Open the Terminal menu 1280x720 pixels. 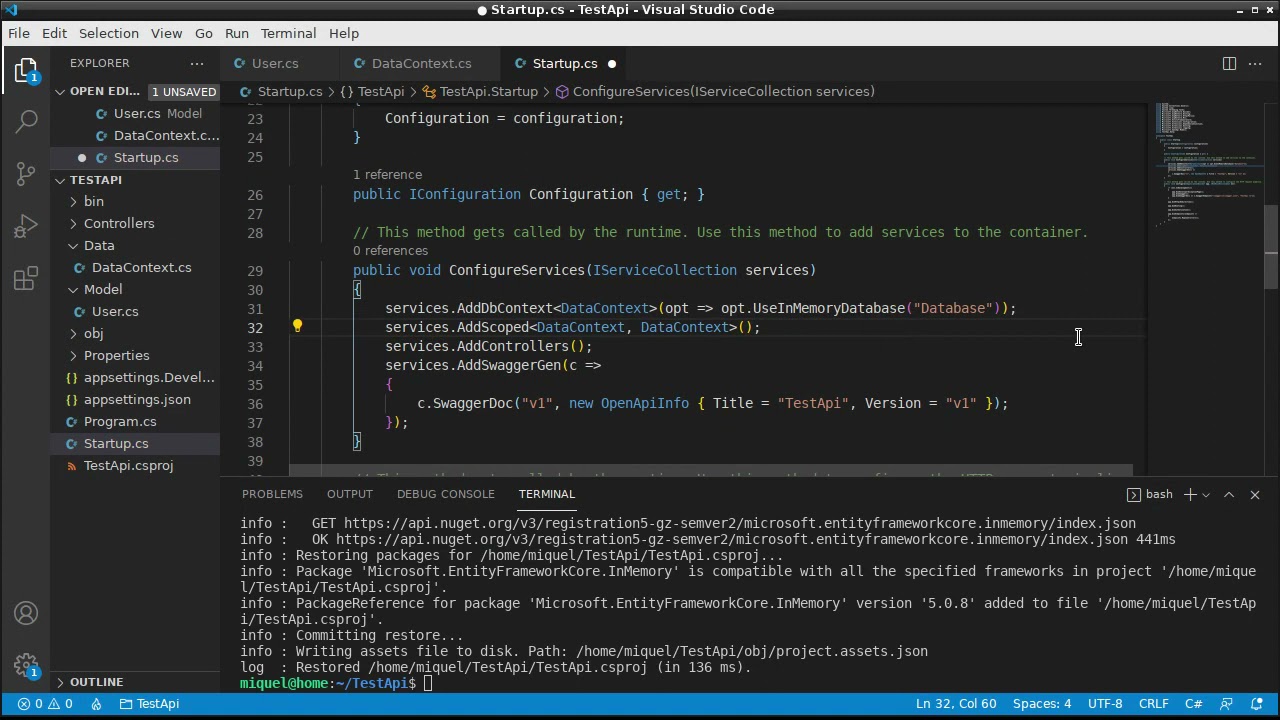pos(288,33)
